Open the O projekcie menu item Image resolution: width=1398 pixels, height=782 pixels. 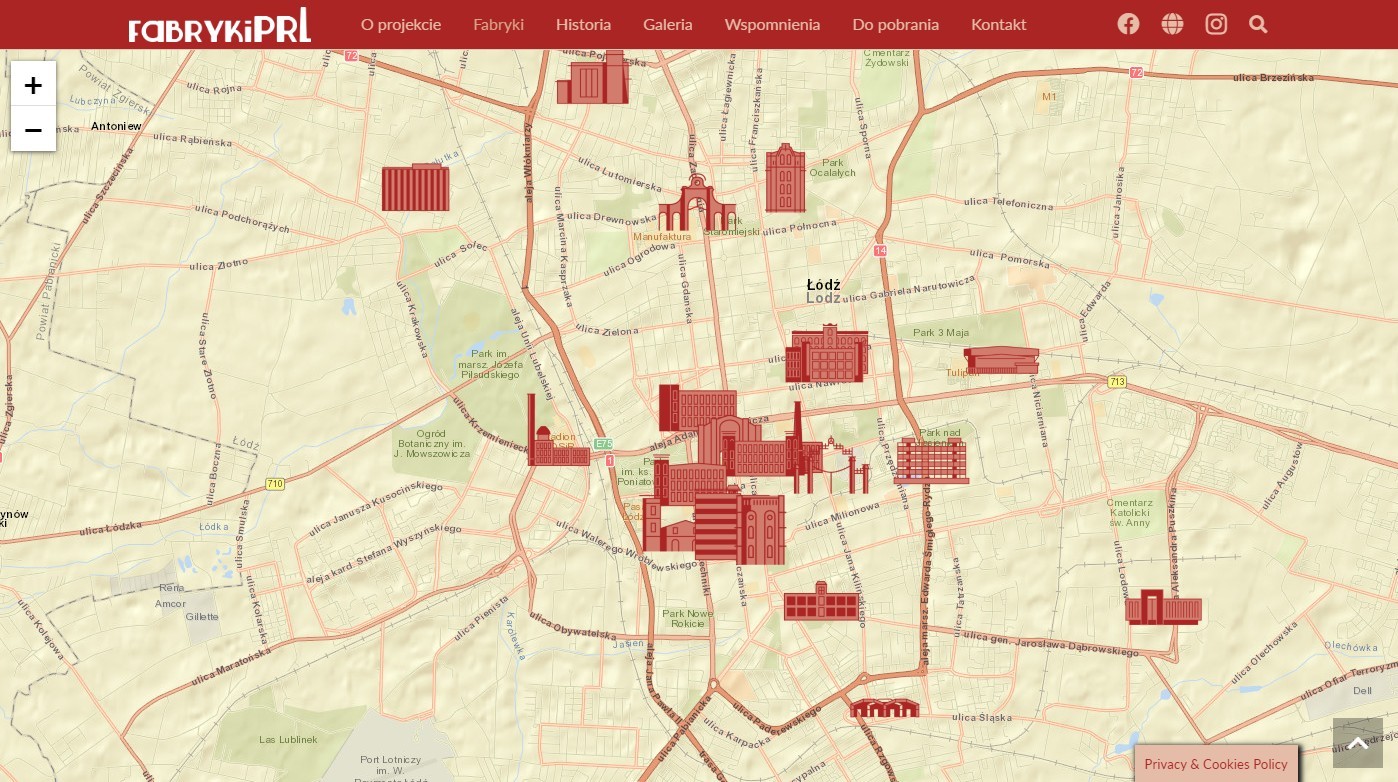coord(401,25)
